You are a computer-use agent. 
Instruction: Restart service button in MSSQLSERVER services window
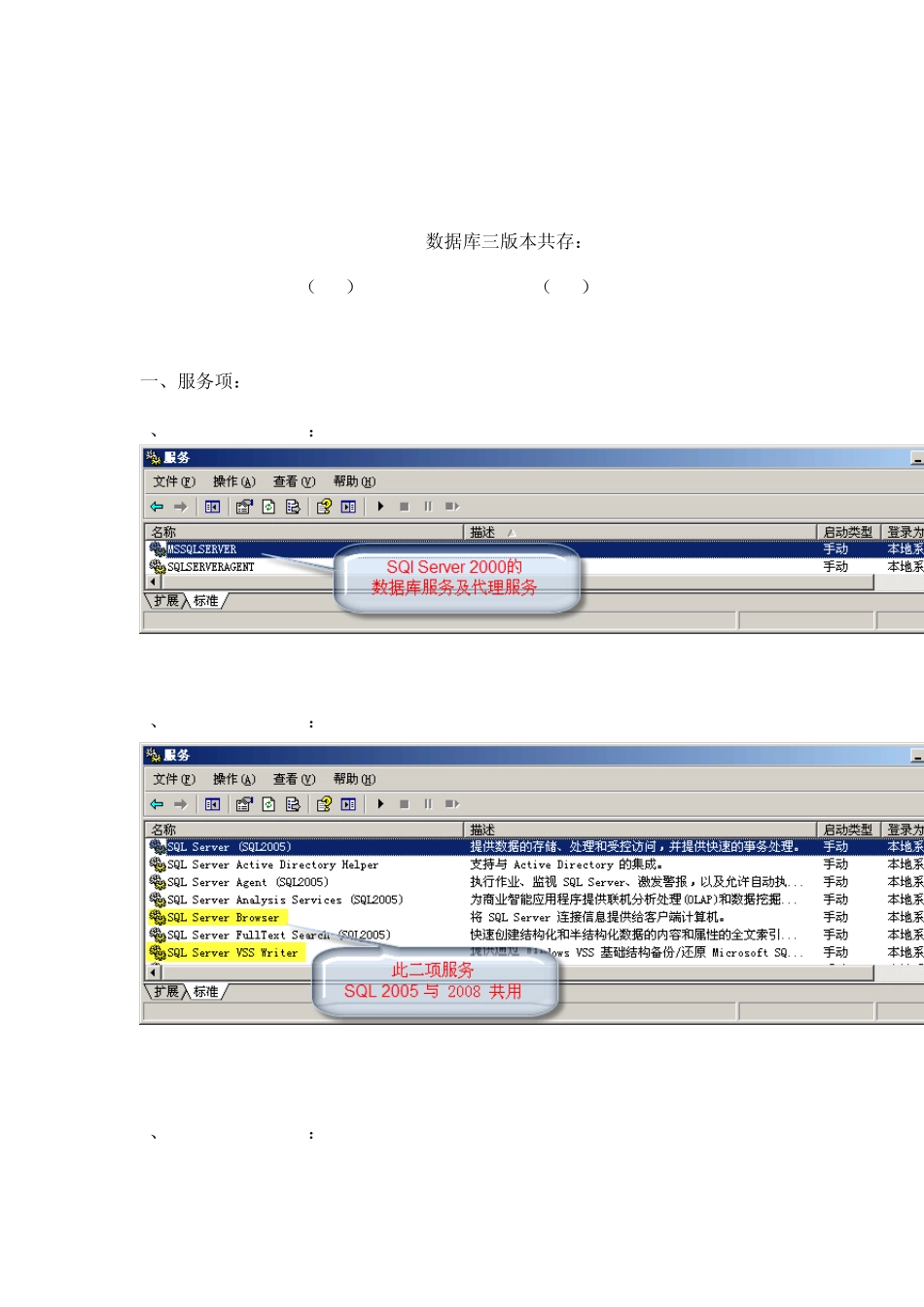[x=451, y=507]
